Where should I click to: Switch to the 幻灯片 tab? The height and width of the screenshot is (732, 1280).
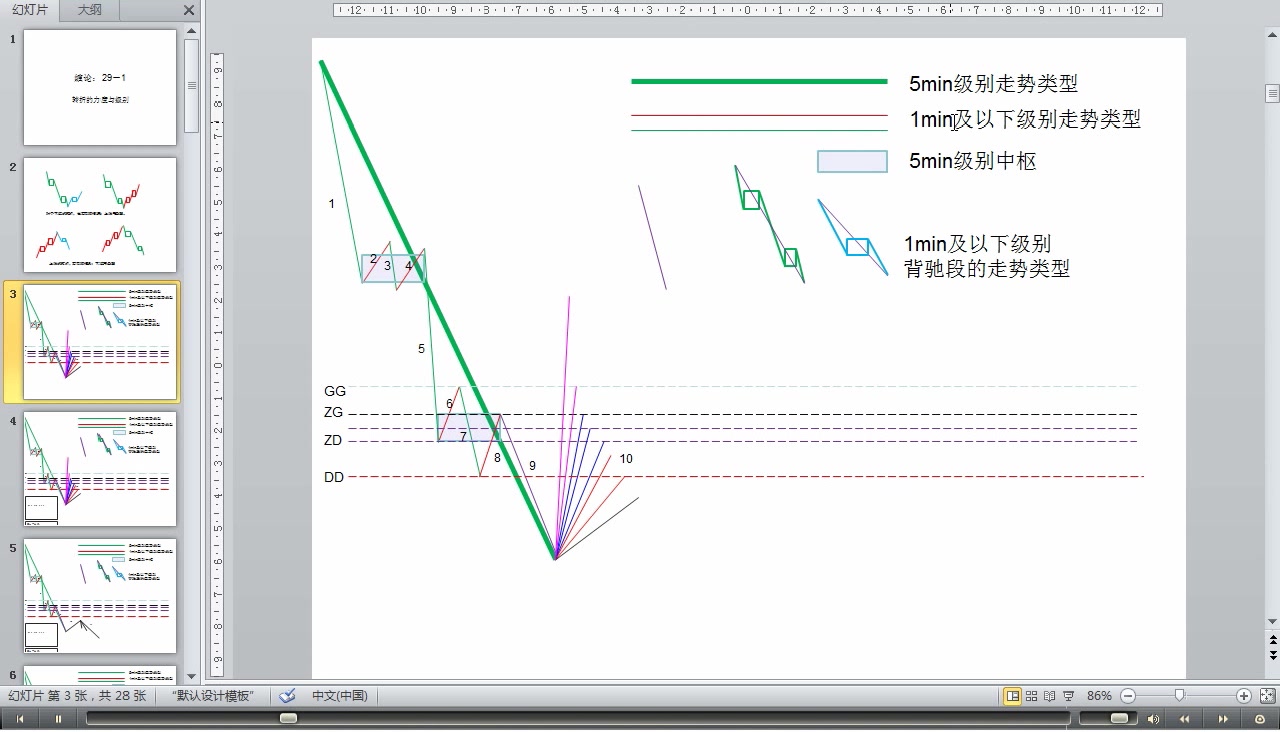click(x=30, y=10)
